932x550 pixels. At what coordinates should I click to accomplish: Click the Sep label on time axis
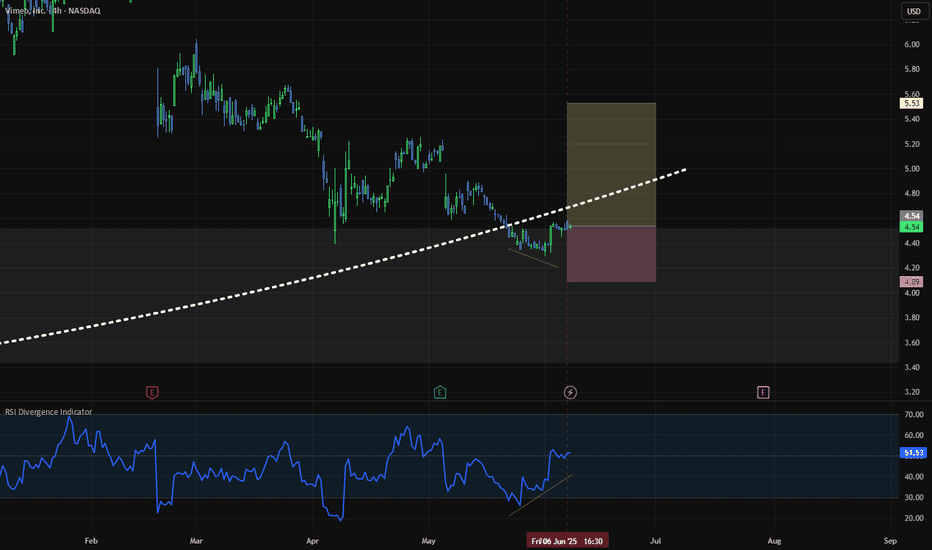(x=890, y=541)
